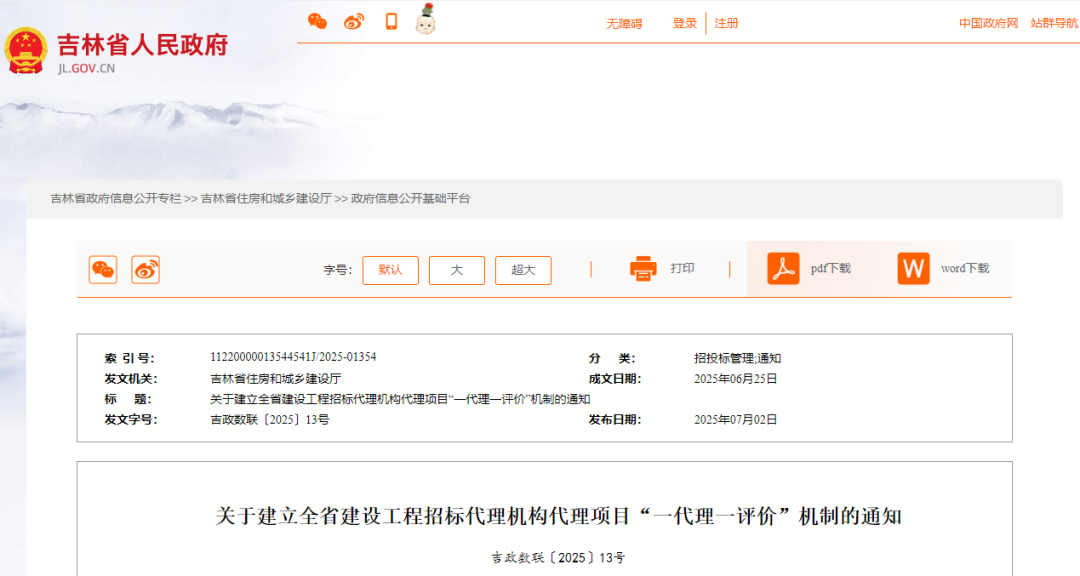
Task: Click 注册 to register
Action: (x=727, y=23)
